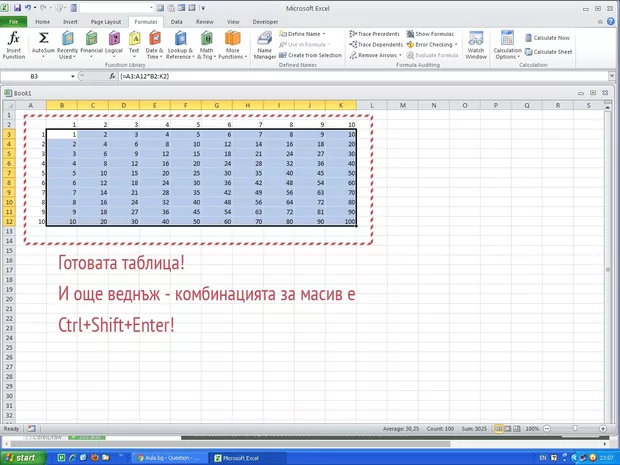The width and height of the screenshot is (620, 465).
Task: Switch to the Insert tab
Action: click(70, 22)
